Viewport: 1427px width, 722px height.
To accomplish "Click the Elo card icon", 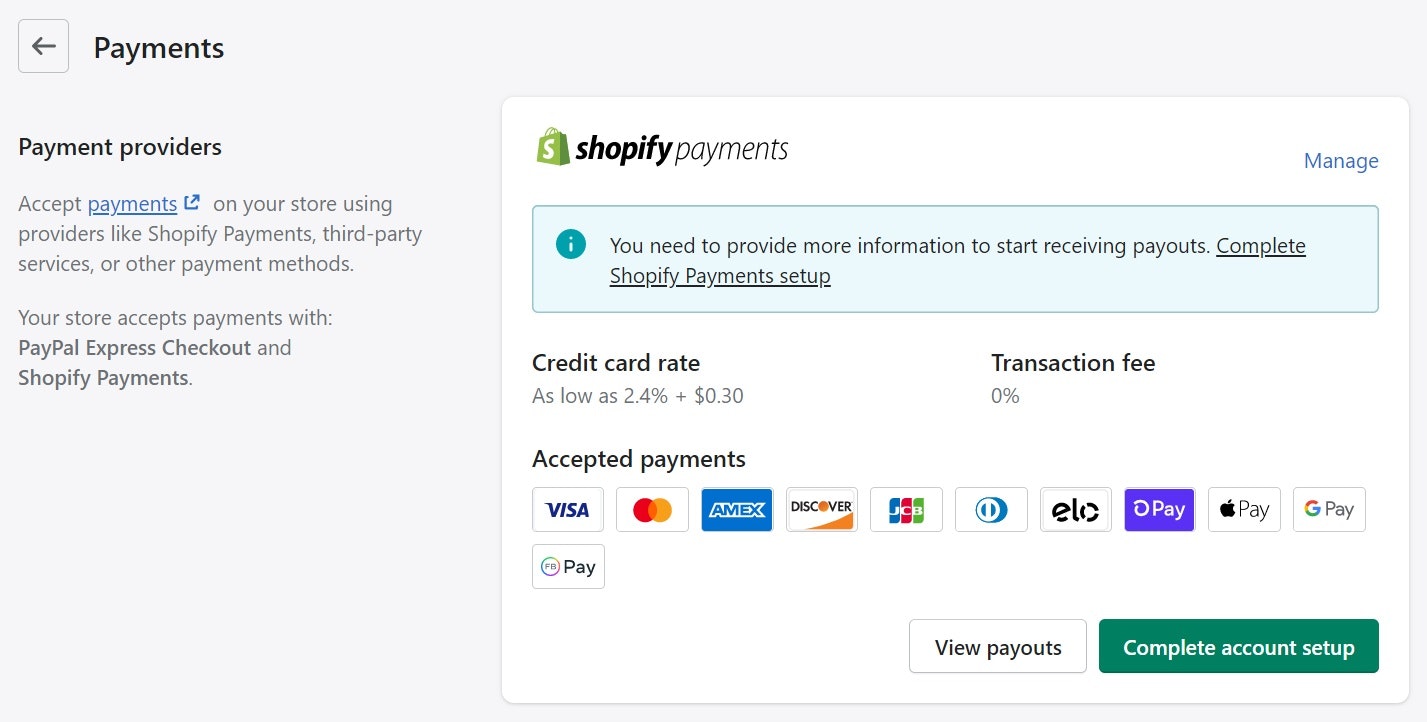I will coord(1075,510).
